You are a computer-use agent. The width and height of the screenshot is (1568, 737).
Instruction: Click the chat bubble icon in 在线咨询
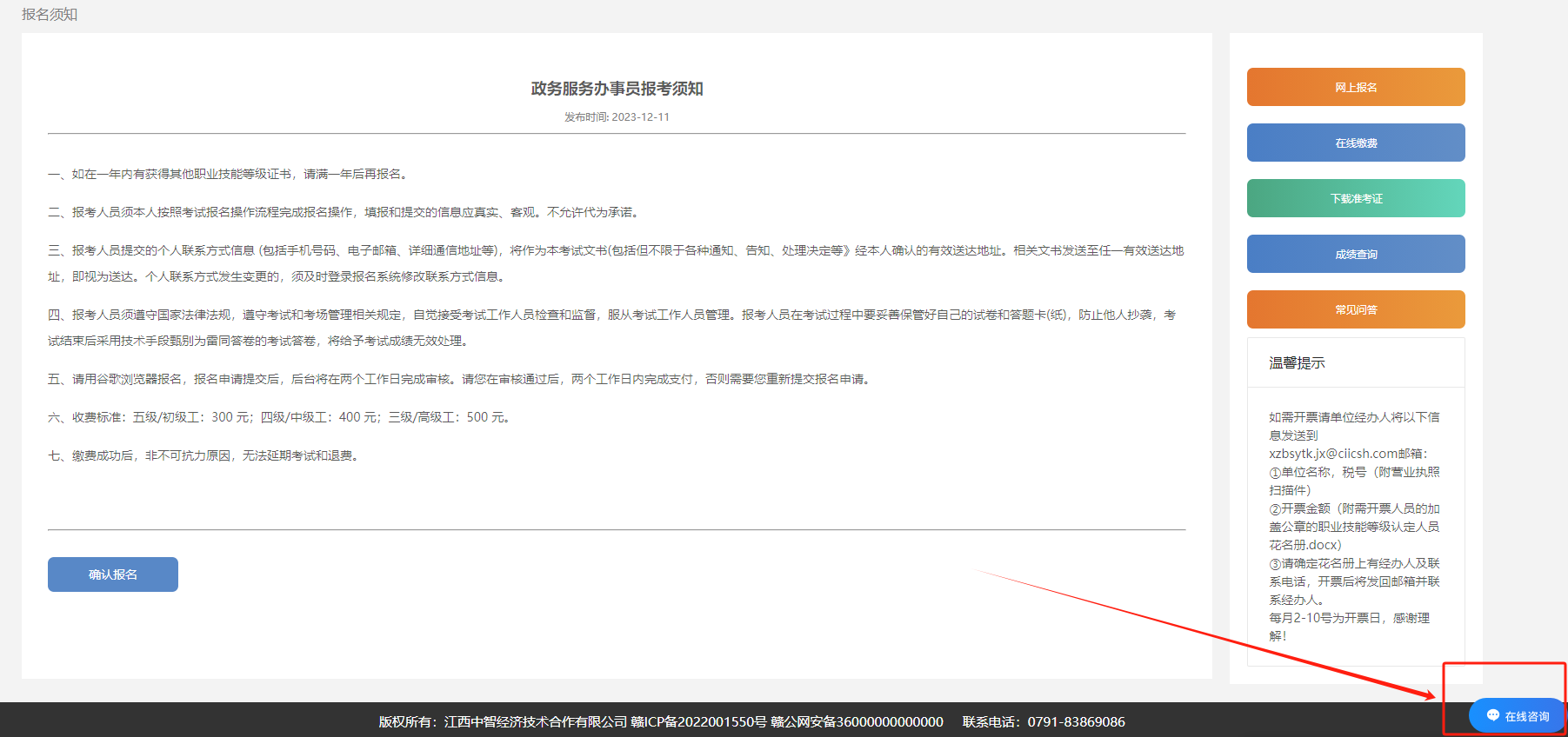pyautogui.click(x=1492, y=715)
